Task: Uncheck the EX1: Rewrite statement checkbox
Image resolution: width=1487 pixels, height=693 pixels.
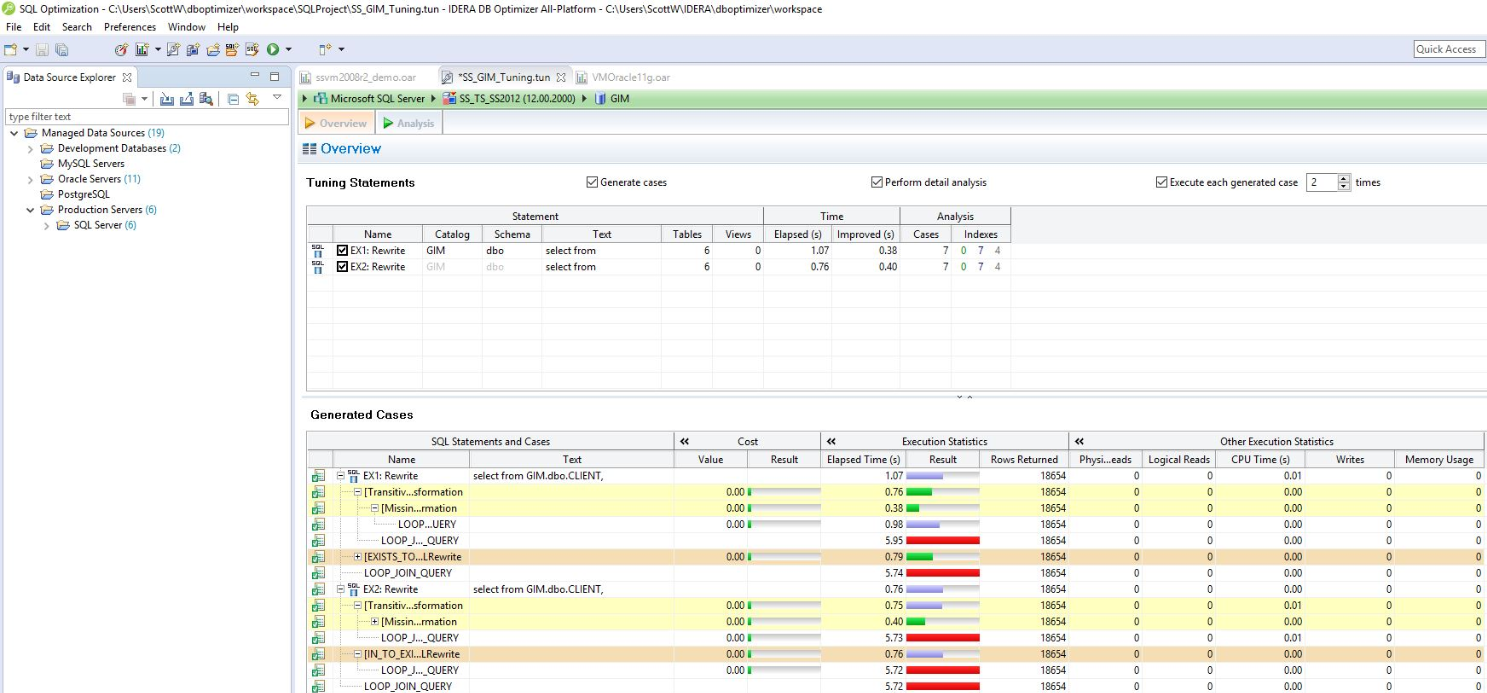Action: (342, 251)
